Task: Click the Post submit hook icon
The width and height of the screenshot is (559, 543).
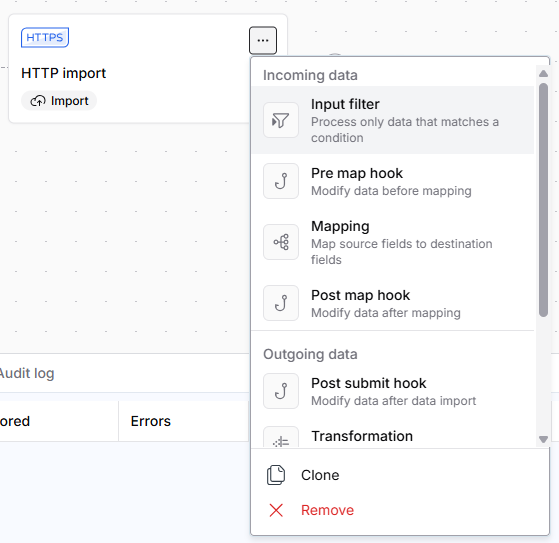Action: (281, 391)
